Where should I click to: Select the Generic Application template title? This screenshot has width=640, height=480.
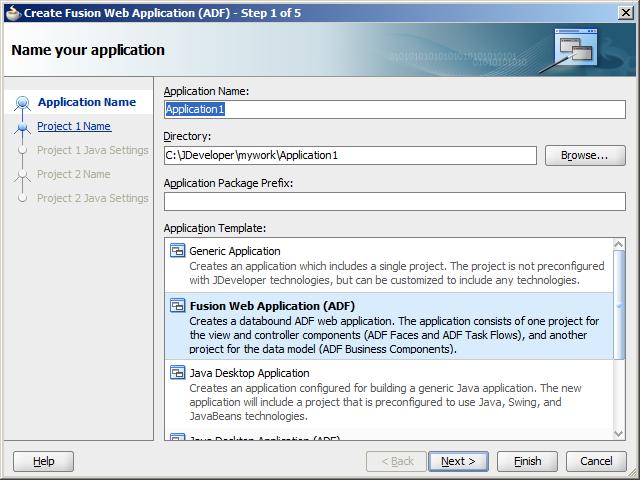235,251
